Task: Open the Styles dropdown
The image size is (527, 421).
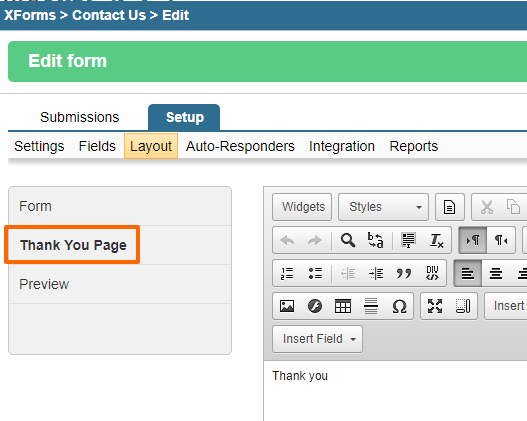Action: pos(383,207)
